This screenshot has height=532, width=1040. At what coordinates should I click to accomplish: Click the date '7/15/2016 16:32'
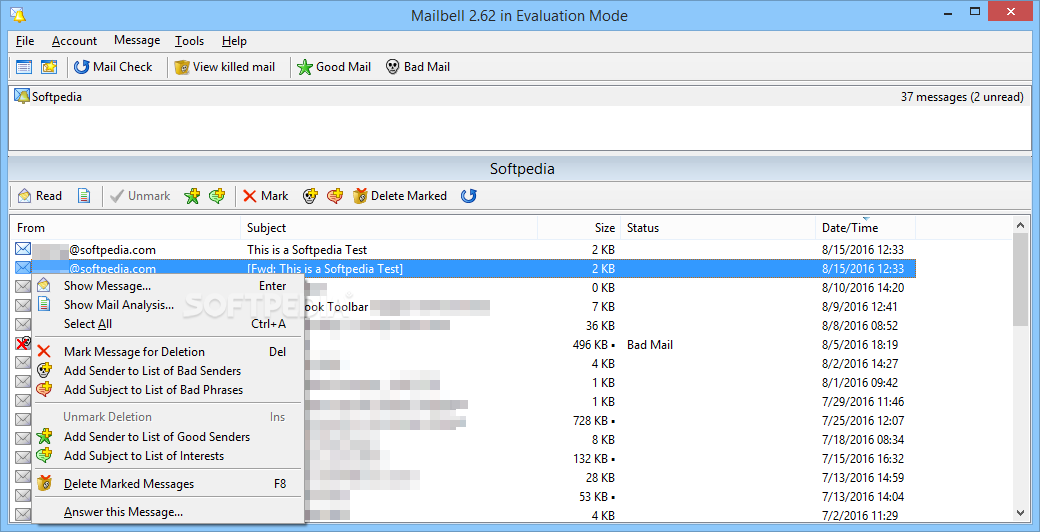pyautogui.click(x=863, y=458)
